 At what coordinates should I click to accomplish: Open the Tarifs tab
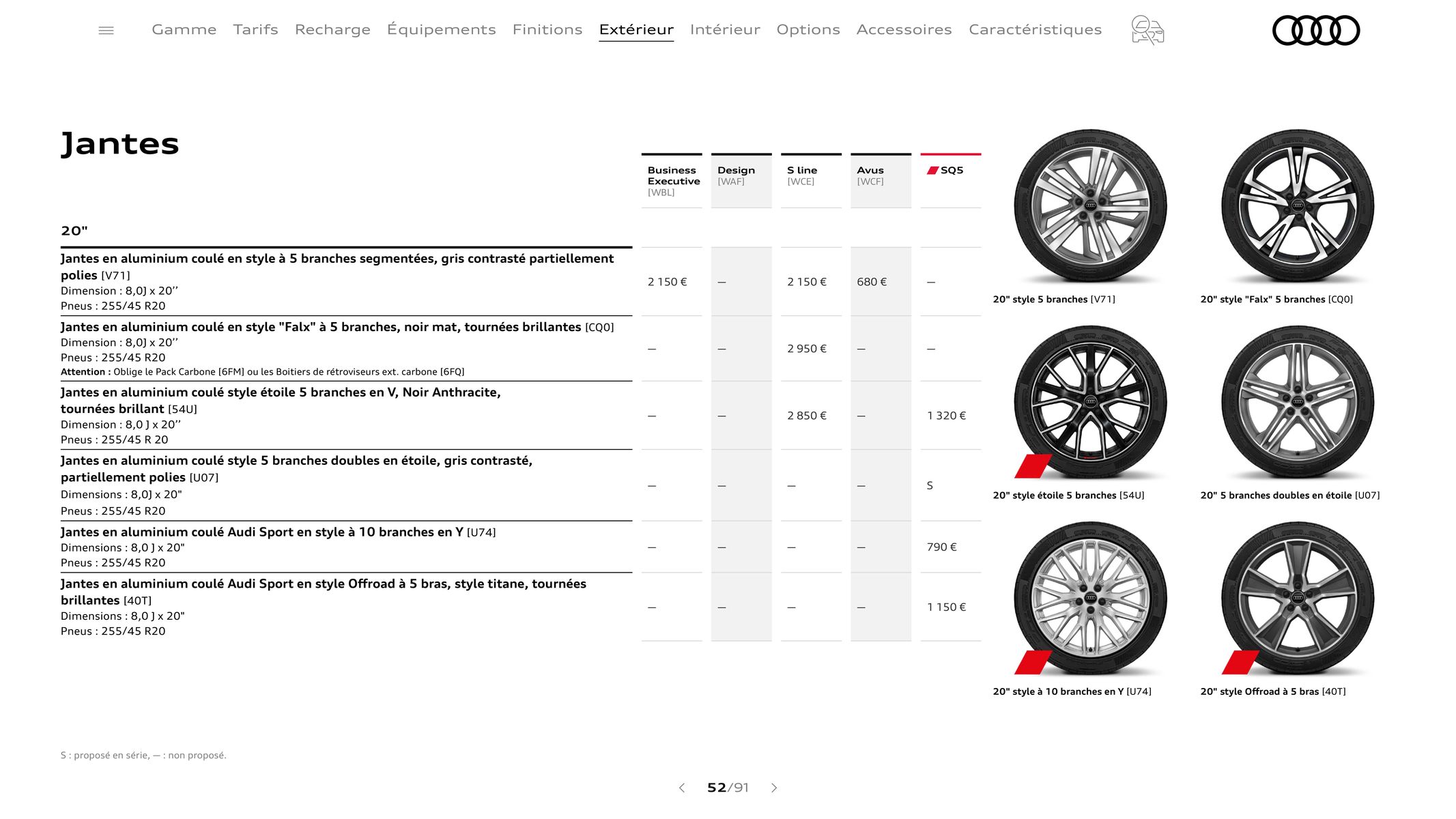[x=255, y=29]
